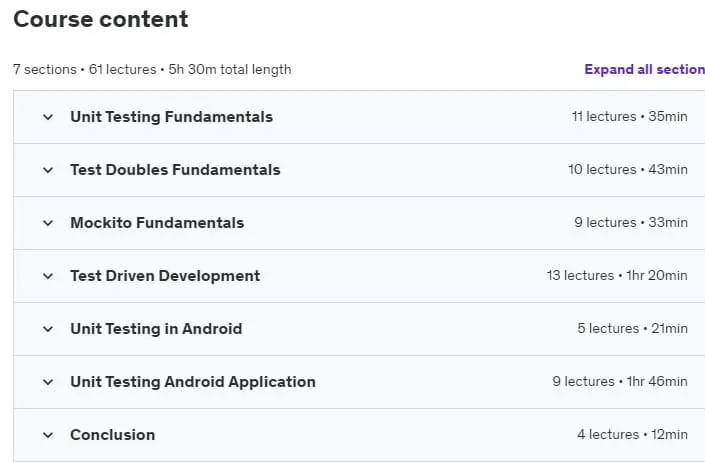Click the 4 lectures 12min summary
The width and height of the screenshot is (705, 462).
click(x=632, y=435)
